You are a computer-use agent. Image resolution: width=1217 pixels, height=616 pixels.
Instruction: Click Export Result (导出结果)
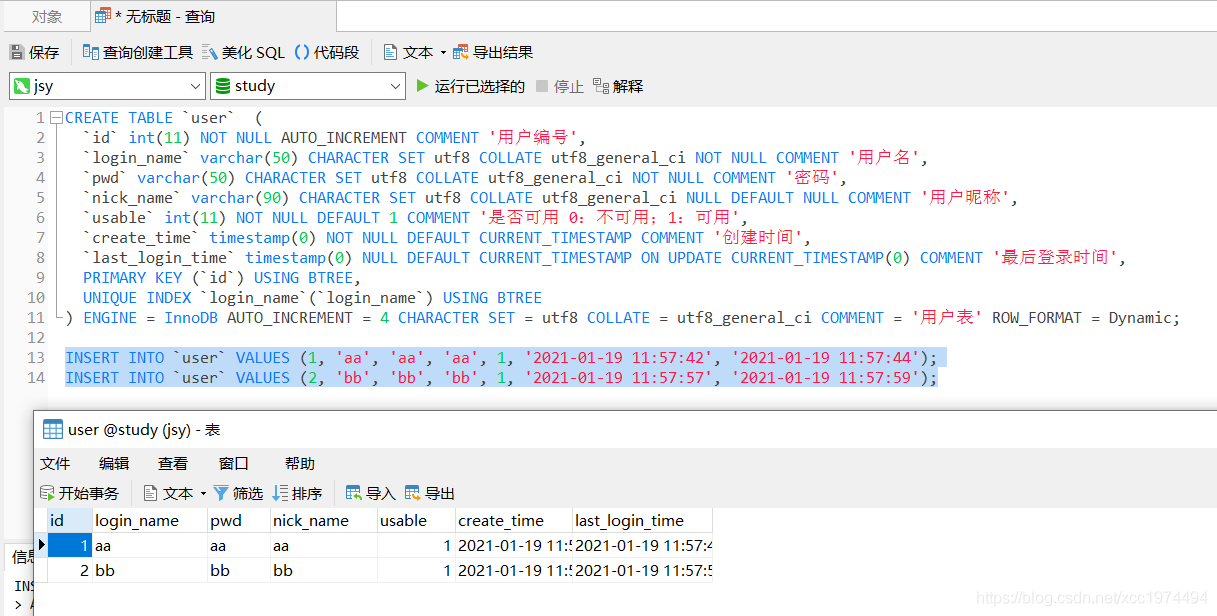pyautogui.click(x=493, y=52)
